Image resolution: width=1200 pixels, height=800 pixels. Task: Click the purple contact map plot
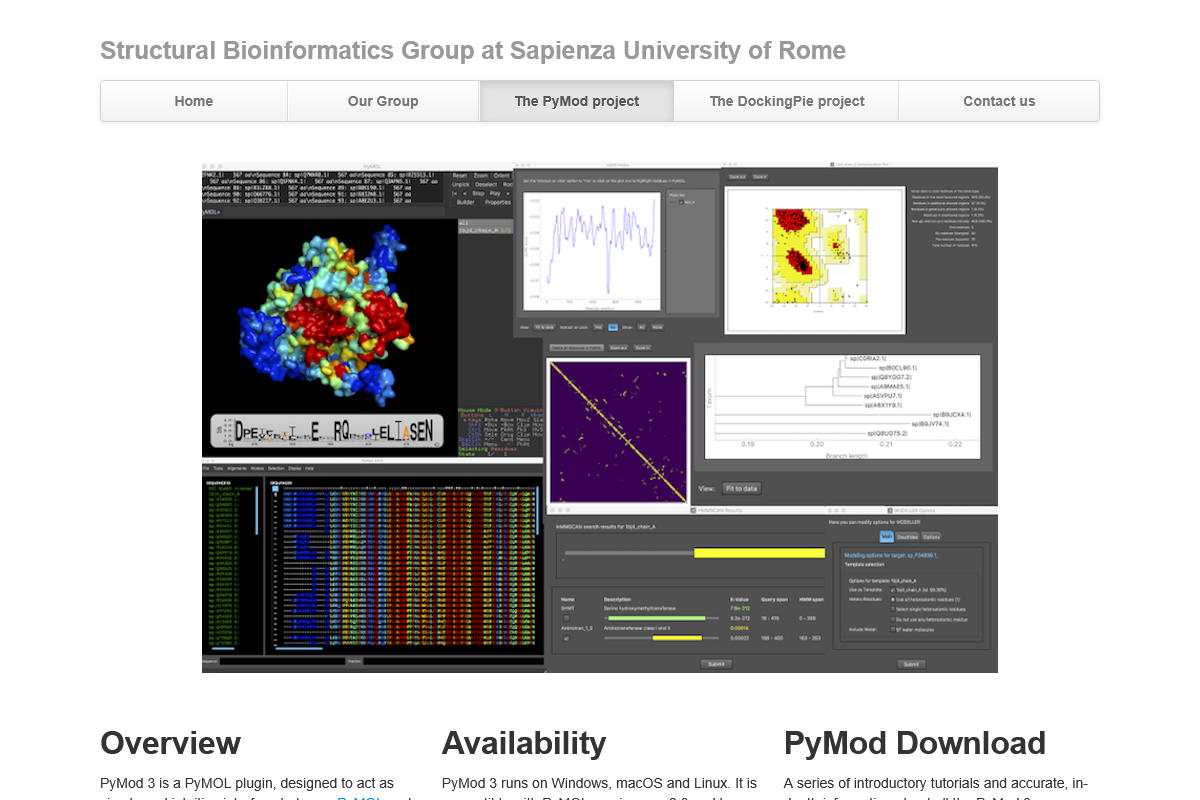(x=616, y=431)
